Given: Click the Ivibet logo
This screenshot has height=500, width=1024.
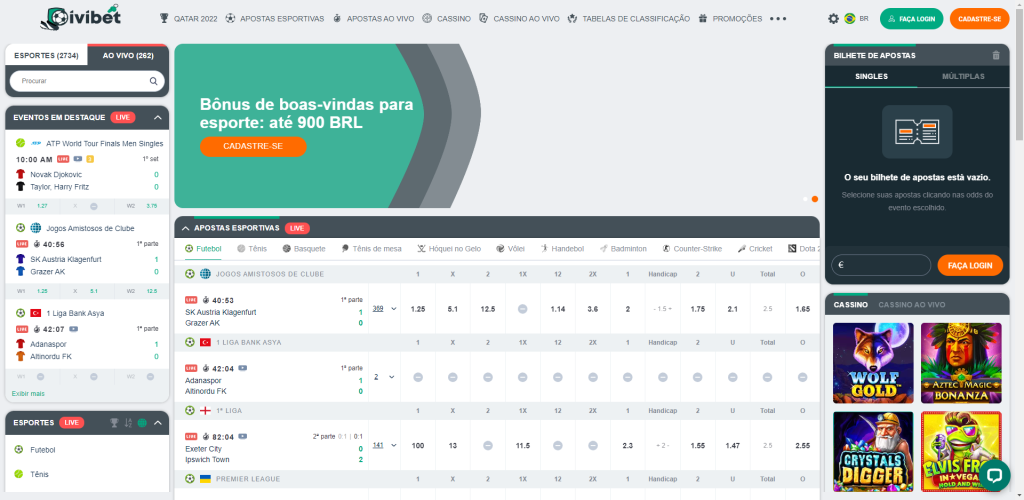Looking at the screenshot, I should click(x=85, y=18).
